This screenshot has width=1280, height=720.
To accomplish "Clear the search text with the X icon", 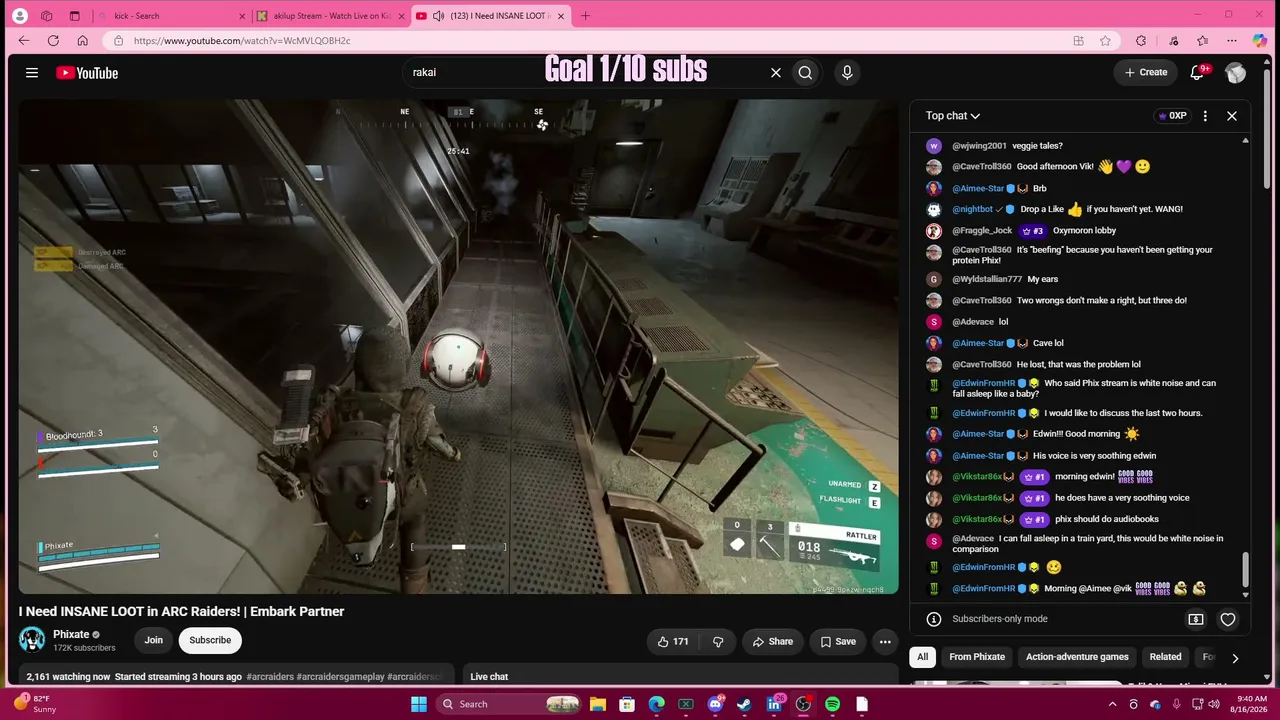I will [x=775, y=72].
